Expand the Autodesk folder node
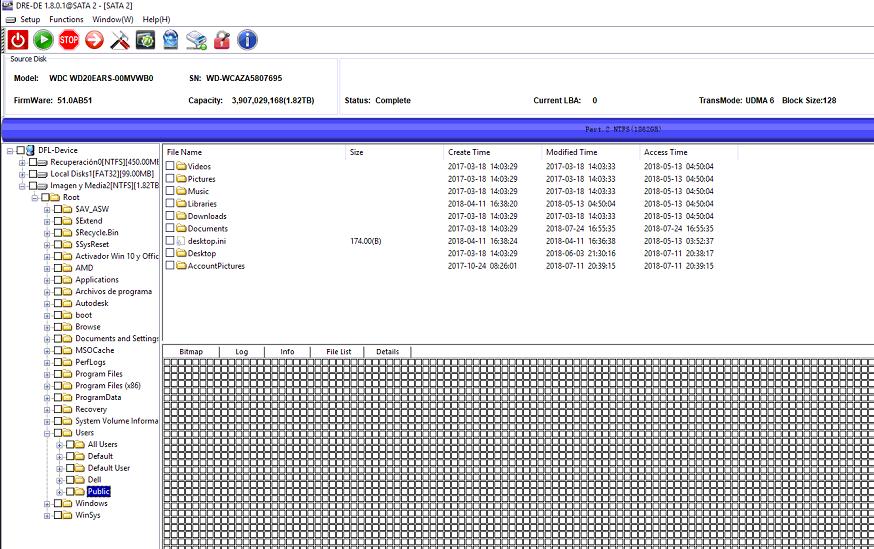 [x=47, y=303]
